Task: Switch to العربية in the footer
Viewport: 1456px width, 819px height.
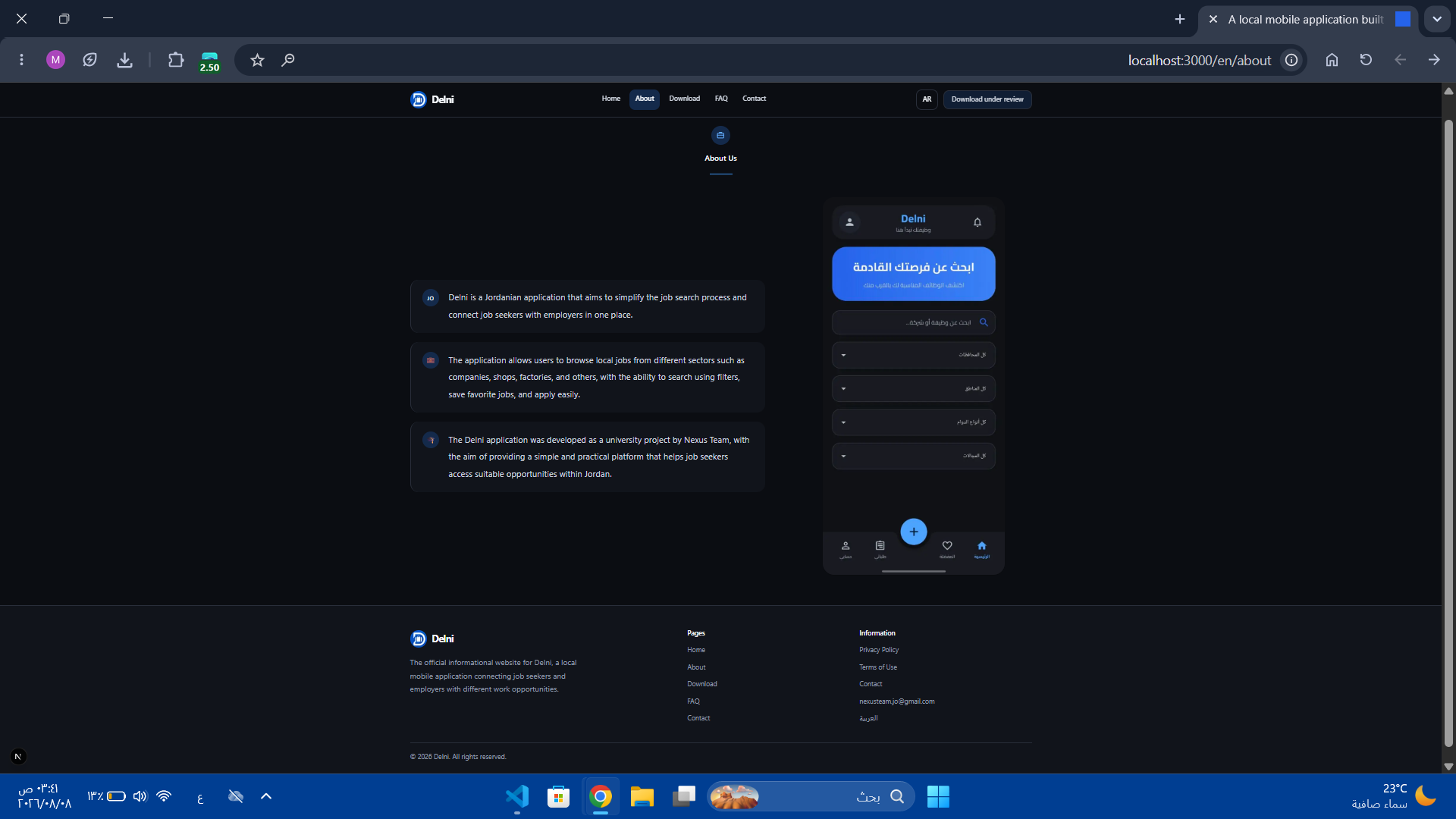Action: coord(868,718)
